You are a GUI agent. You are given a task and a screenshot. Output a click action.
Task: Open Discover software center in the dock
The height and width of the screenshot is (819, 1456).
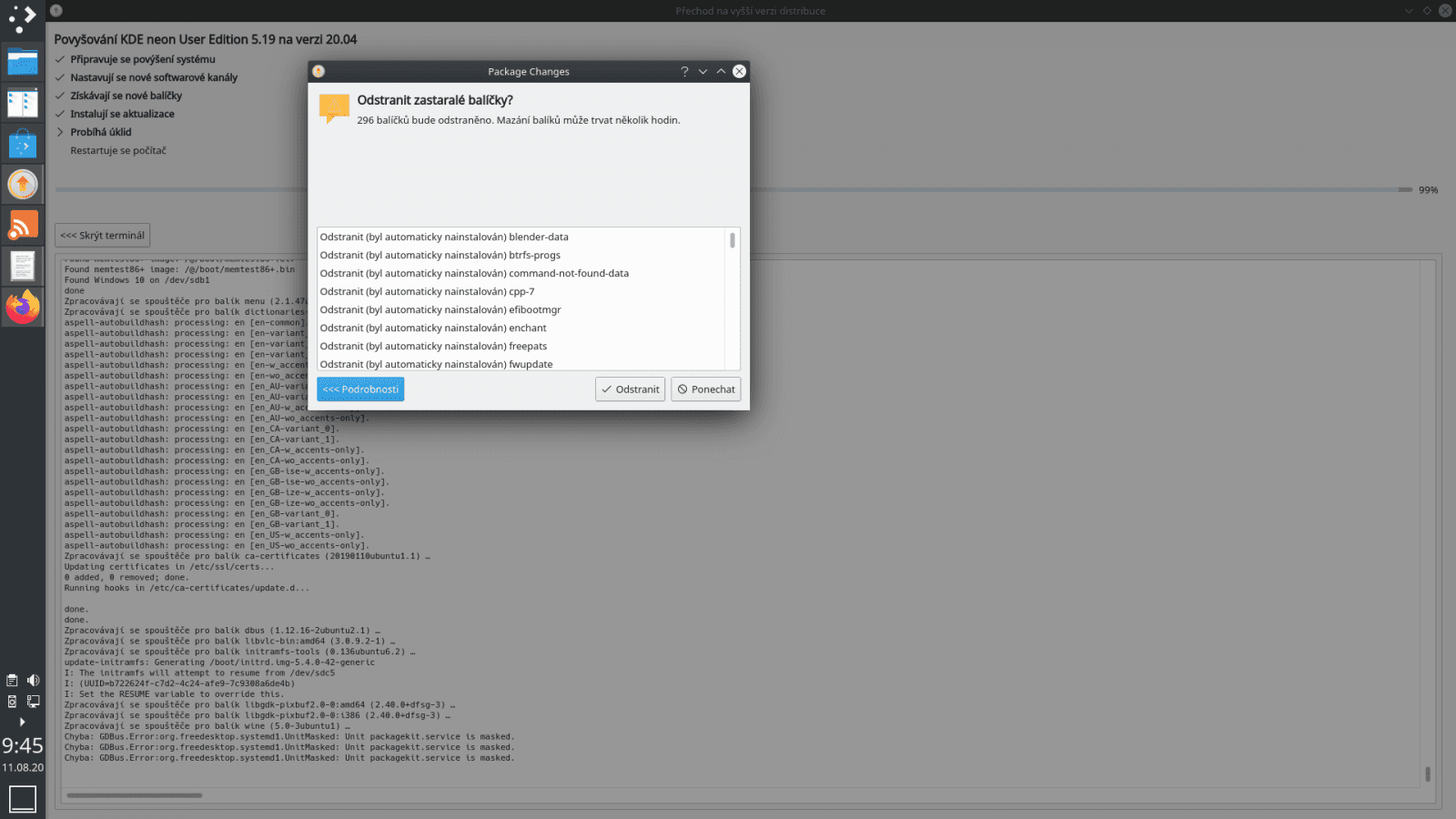pyautogui.click(x=23, y=143)
